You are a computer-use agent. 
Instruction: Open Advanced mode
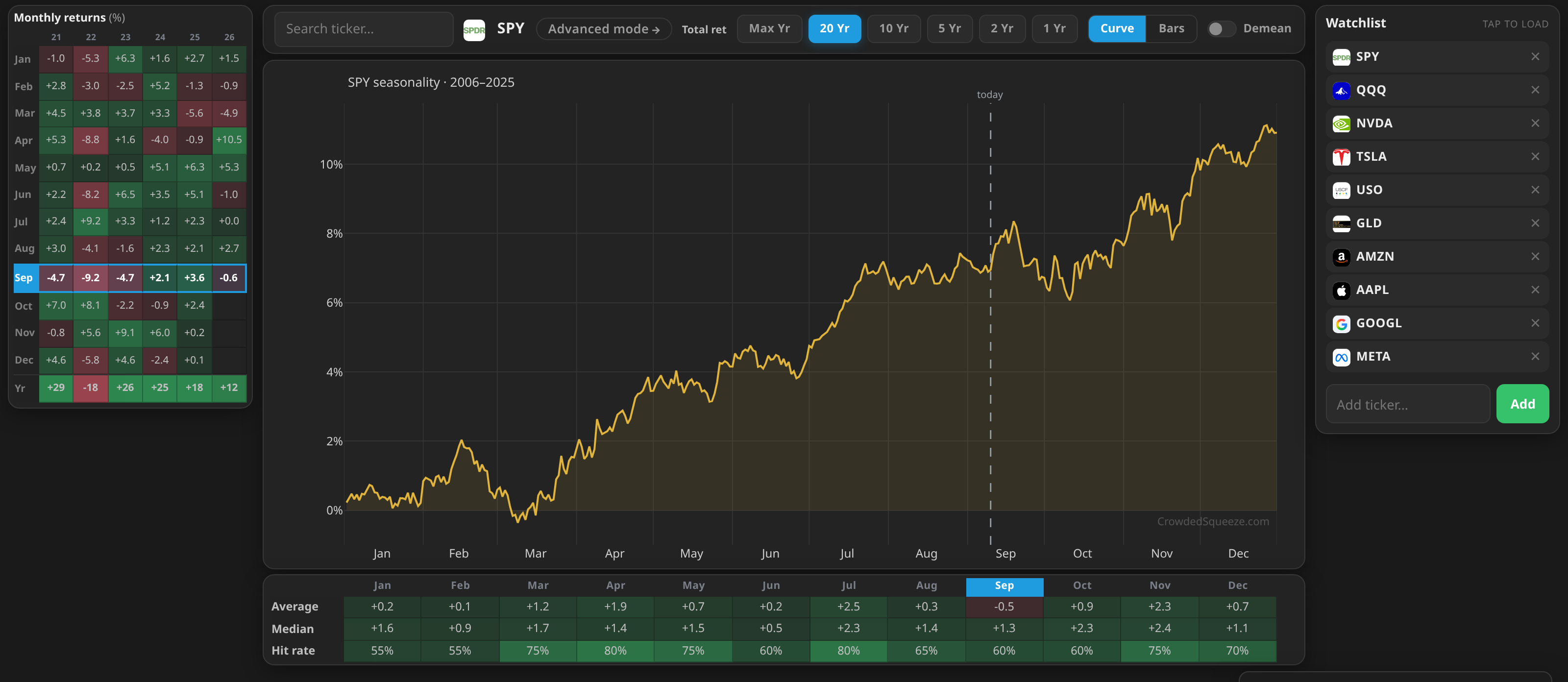click(x=603, y=28)
